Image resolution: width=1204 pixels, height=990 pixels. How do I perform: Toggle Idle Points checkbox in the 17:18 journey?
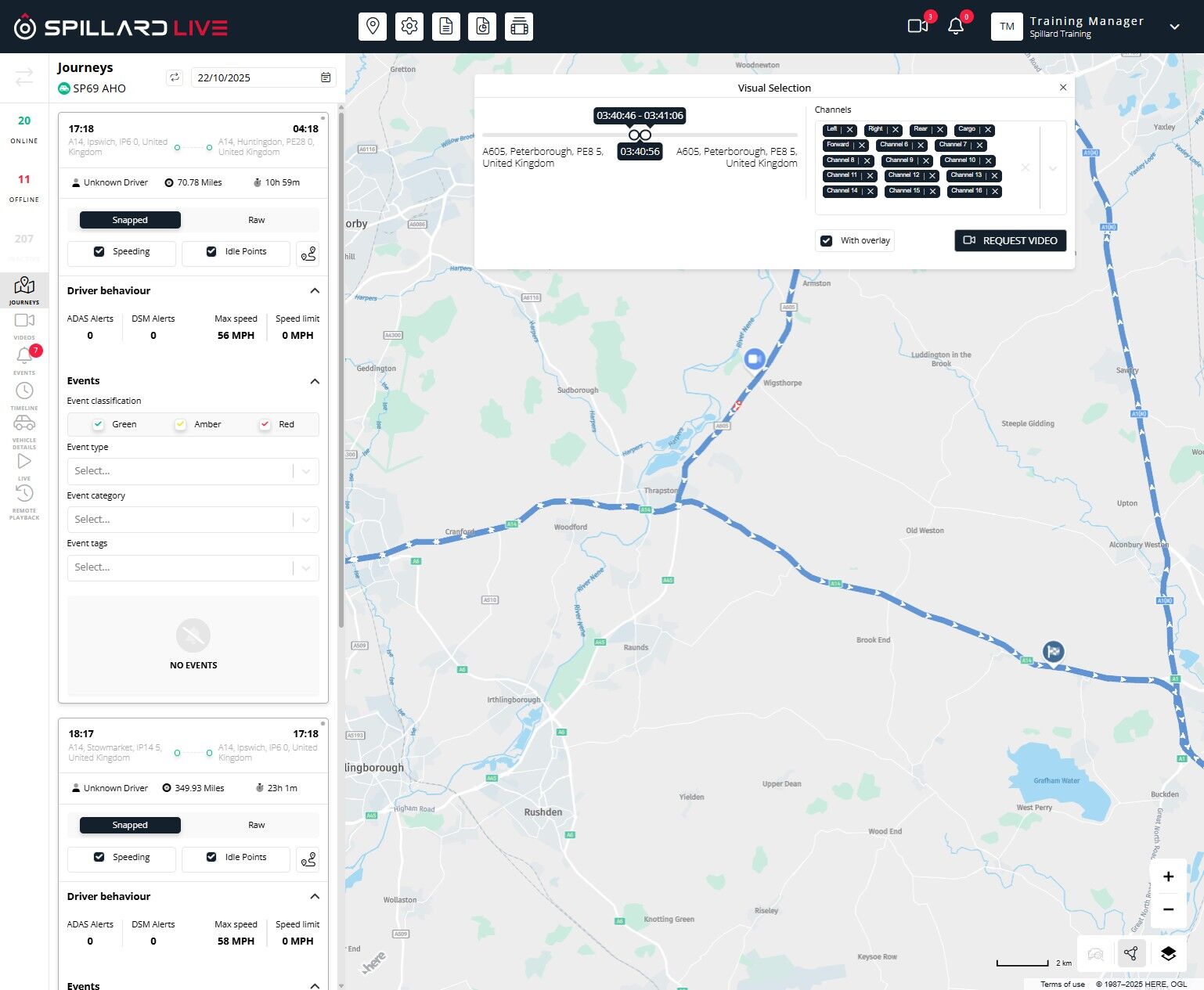(211, 251)
